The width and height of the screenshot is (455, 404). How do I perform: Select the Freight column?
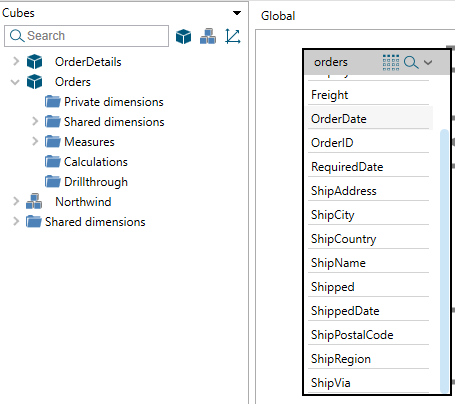click(x=368, y=95)
